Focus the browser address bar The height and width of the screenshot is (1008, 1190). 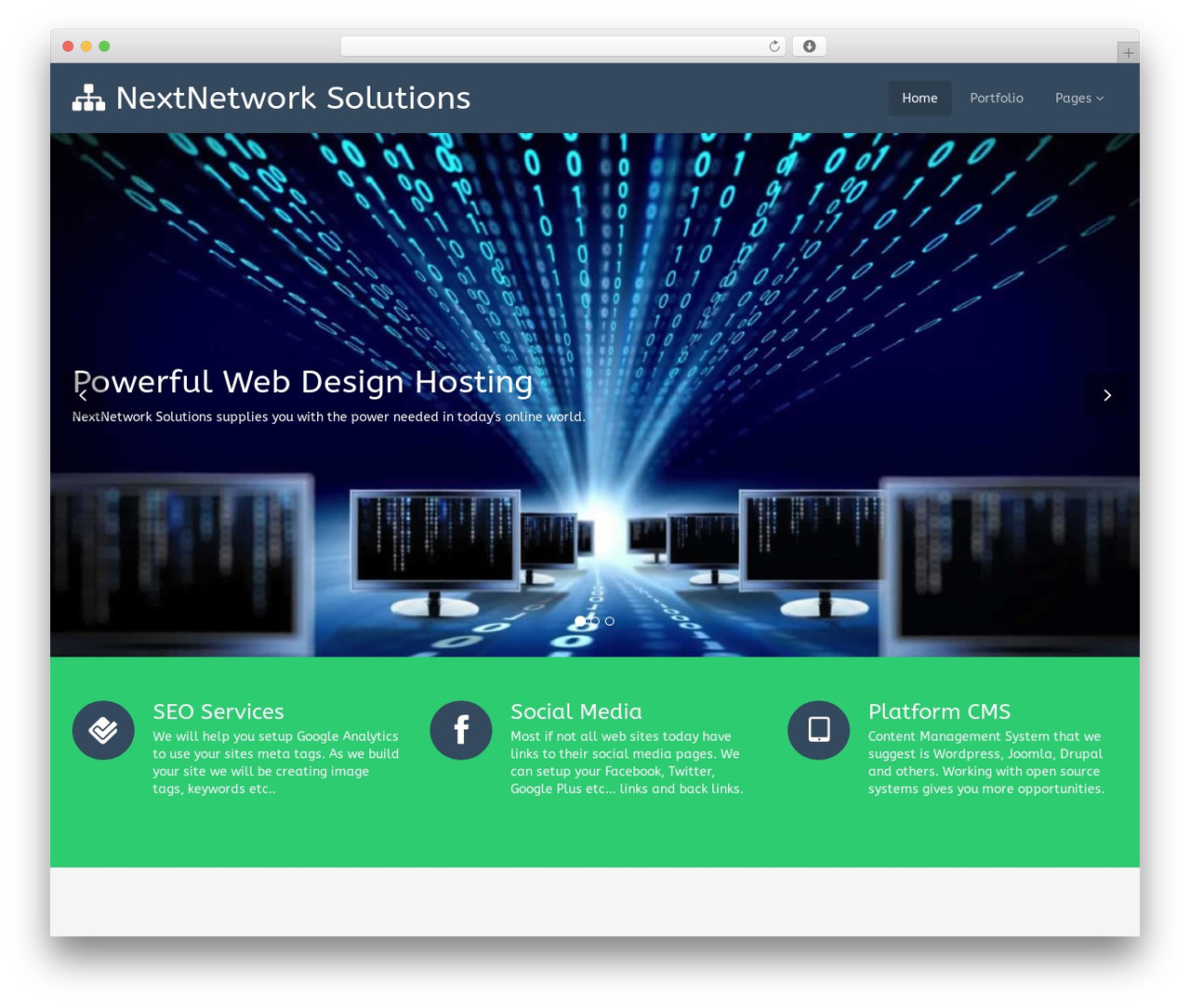tap(563, 46)
